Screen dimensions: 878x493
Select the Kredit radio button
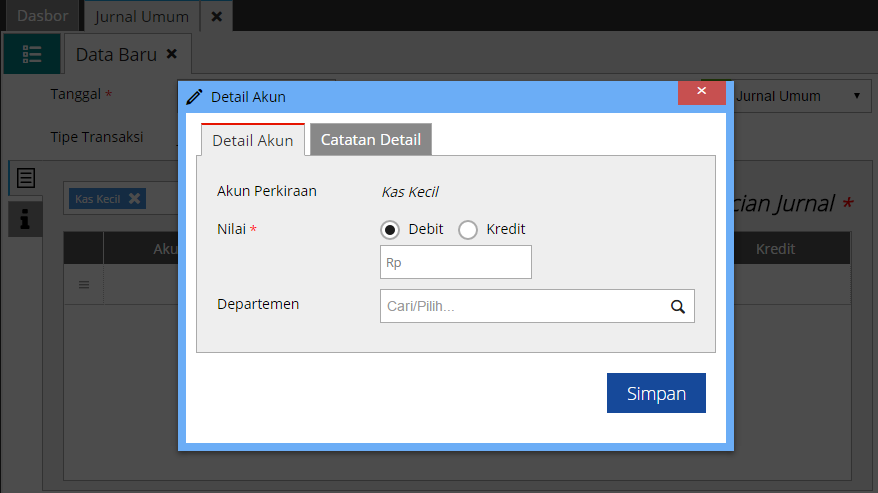(468, 230)
